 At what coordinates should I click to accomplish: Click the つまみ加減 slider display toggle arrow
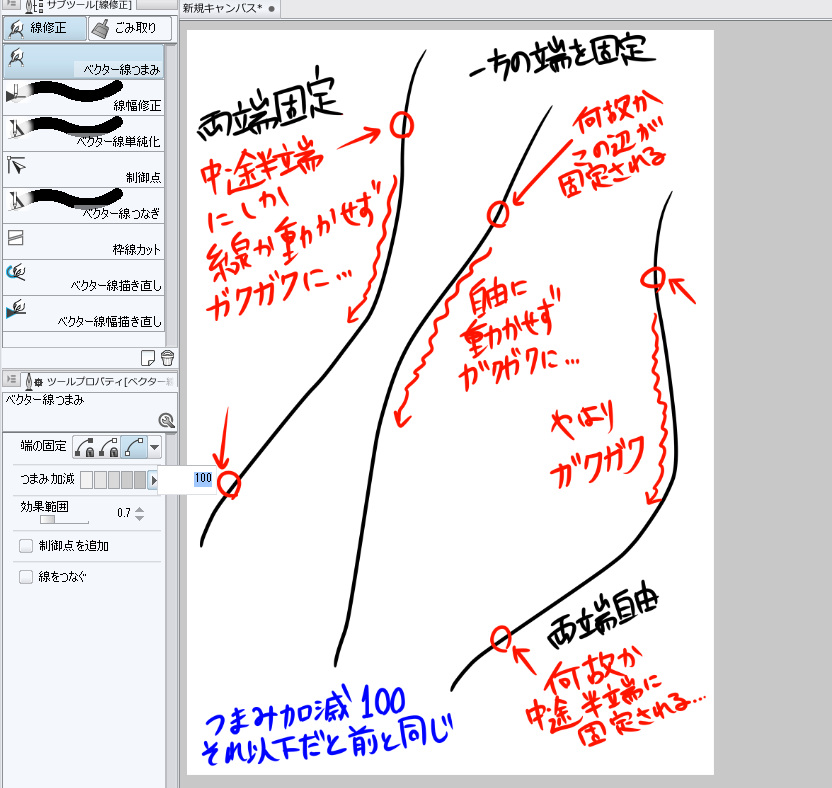153,481
